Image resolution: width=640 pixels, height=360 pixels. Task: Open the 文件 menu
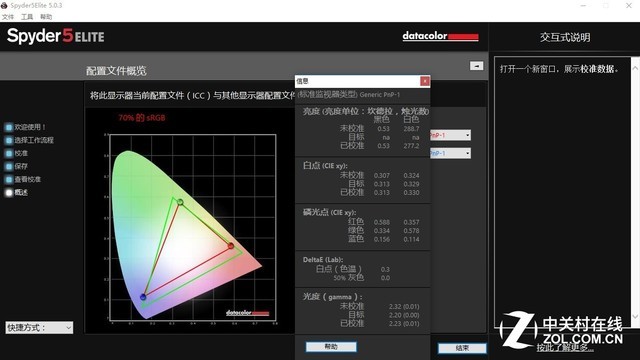click(8, 17)
